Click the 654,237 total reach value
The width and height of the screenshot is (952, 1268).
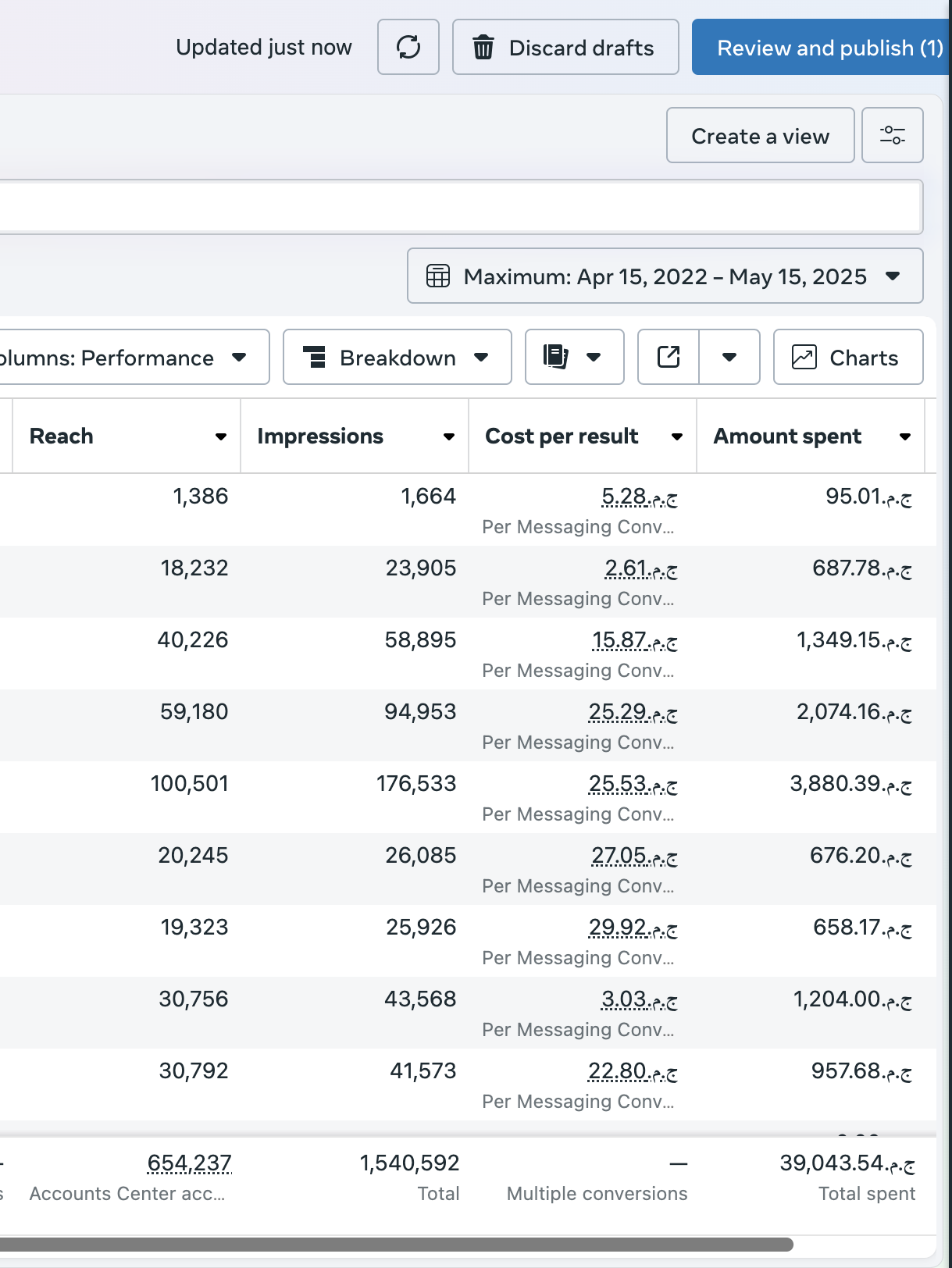[190, 1163]
